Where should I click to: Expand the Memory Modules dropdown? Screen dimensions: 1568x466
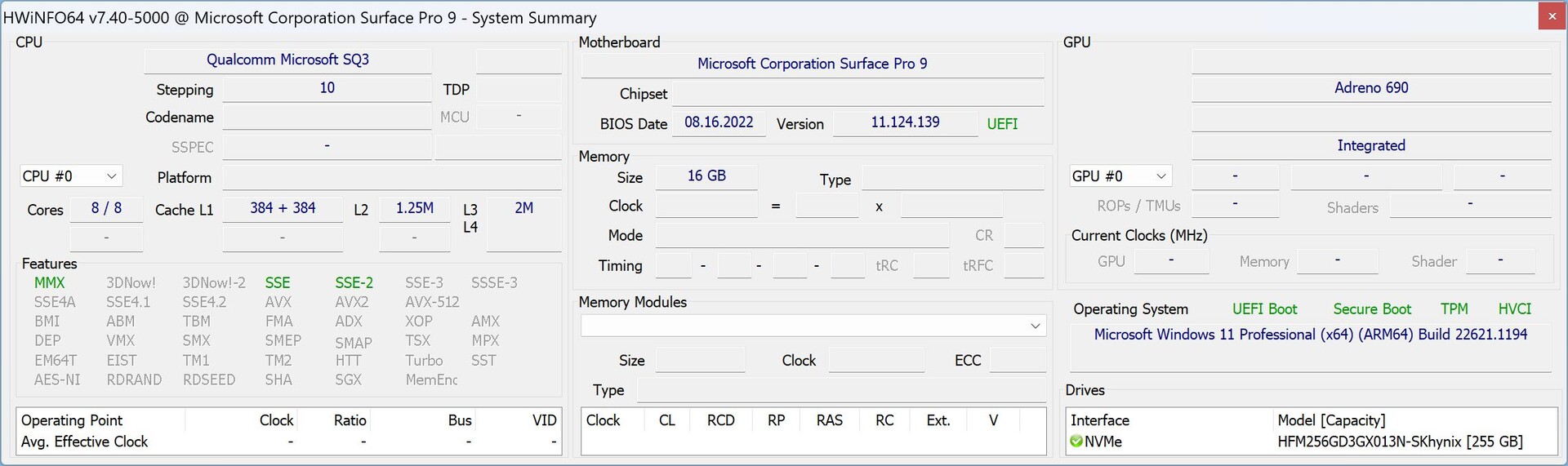pos(813,326)
